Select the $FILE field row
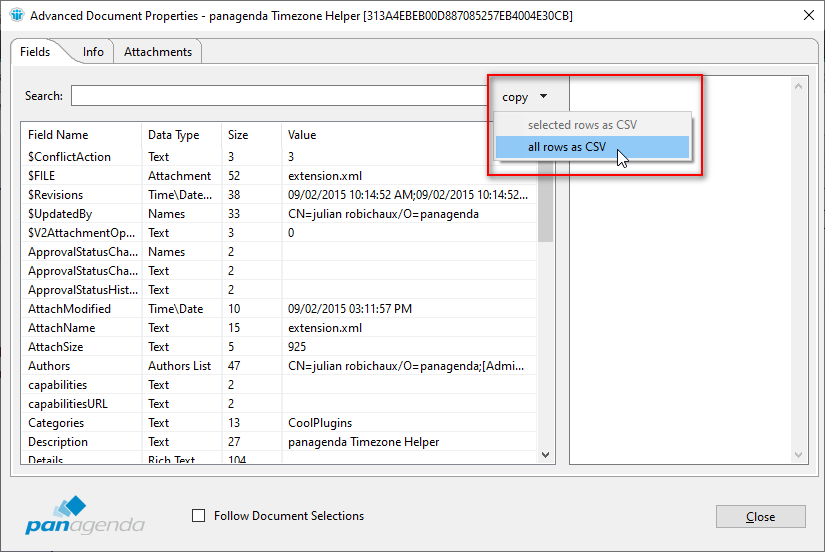Screen dimensions: 825x552 tap(279, 176)
